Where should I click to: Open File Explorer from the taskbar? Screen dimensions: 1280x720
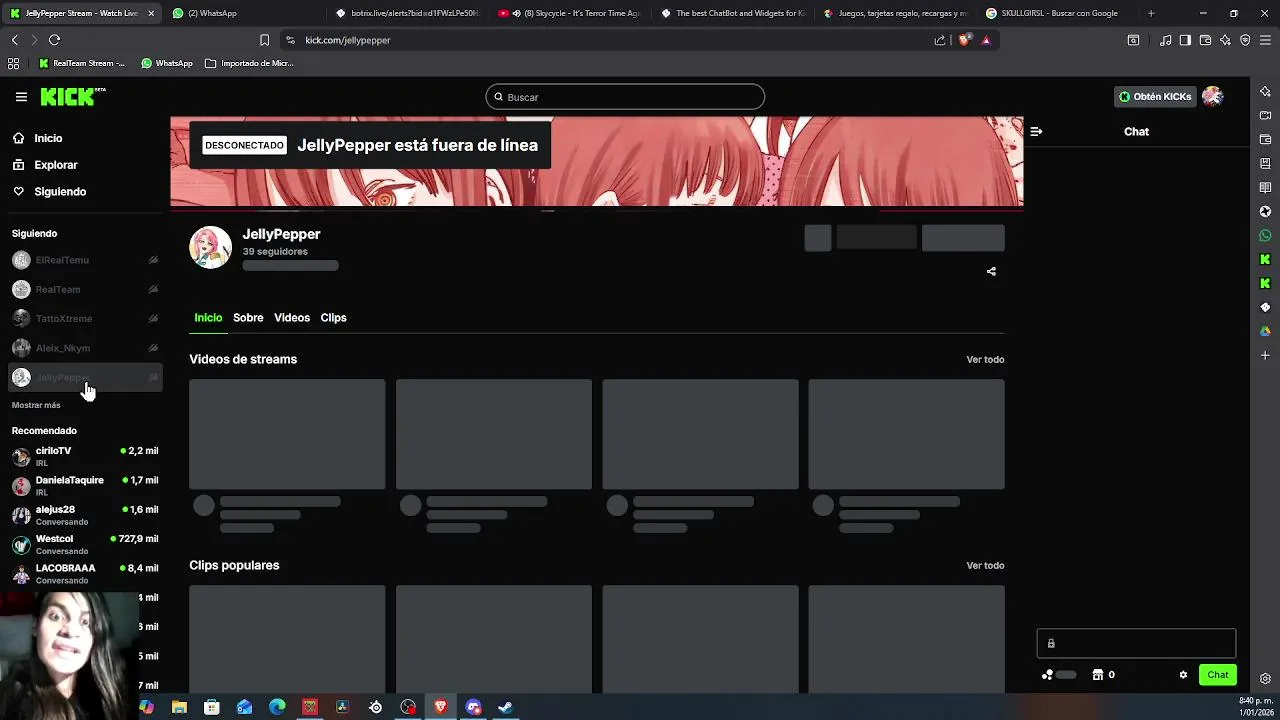[179, 707]
